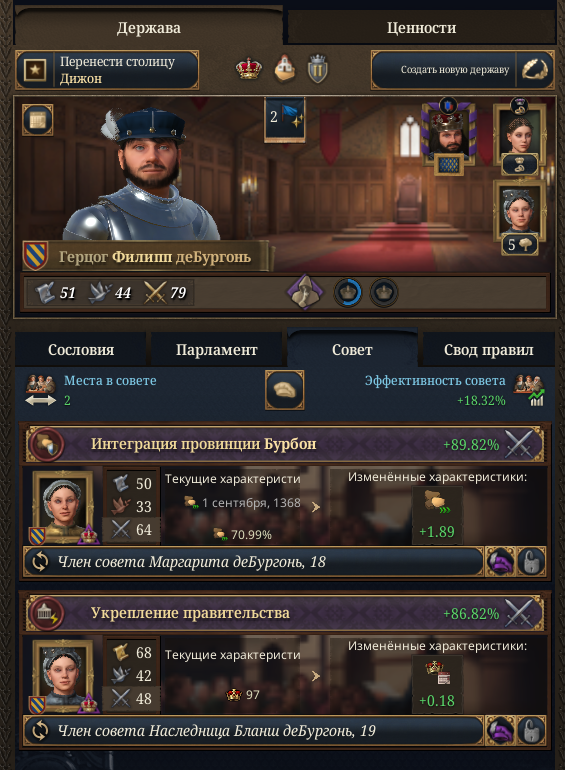The image size is (565, 770).
Task: Toggle purple hat icon on Маргарита row
Action: (500, 562)
